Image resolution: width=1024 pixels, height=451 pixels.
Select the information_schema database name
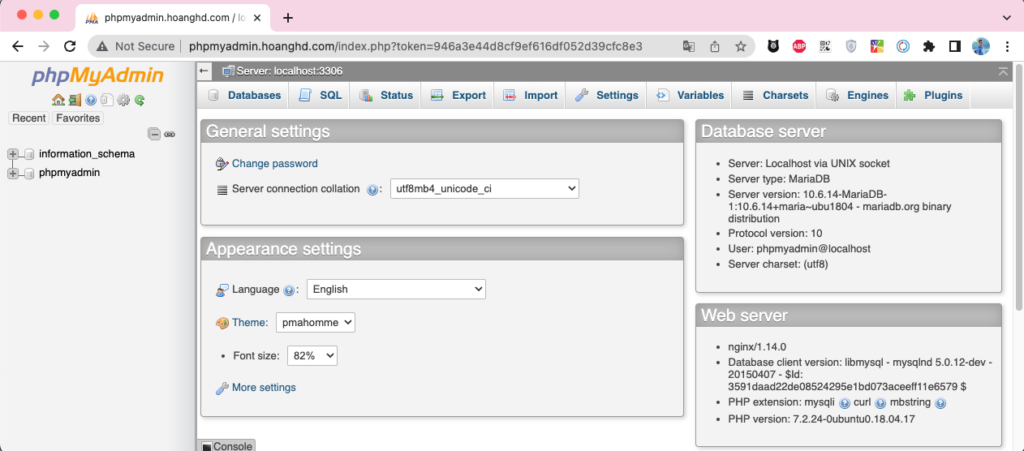[87, 155]
